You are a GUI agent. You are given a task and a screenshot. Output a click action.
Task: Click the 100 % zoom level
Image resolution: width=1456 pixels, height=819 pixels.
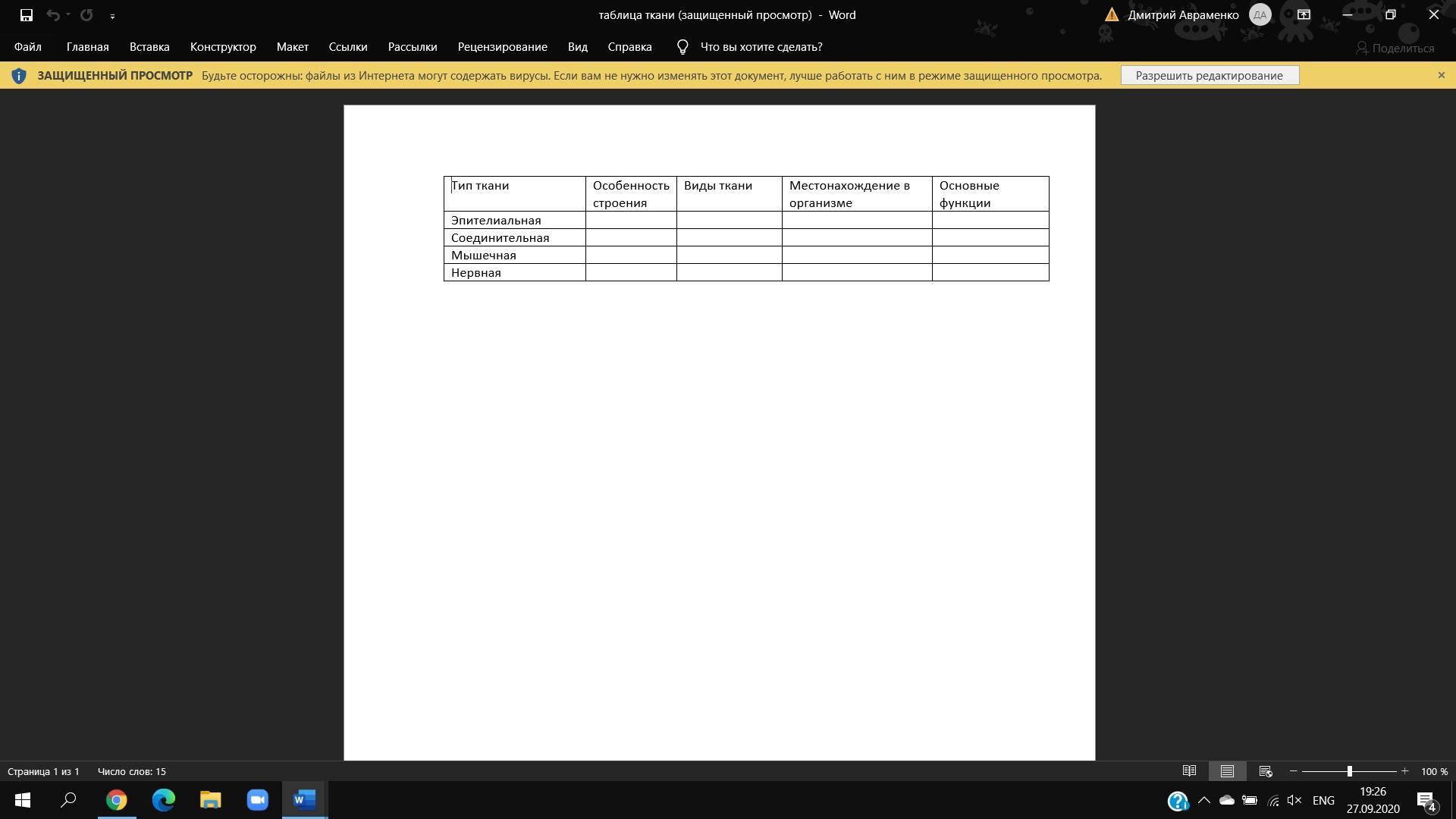coord(1434,771)
